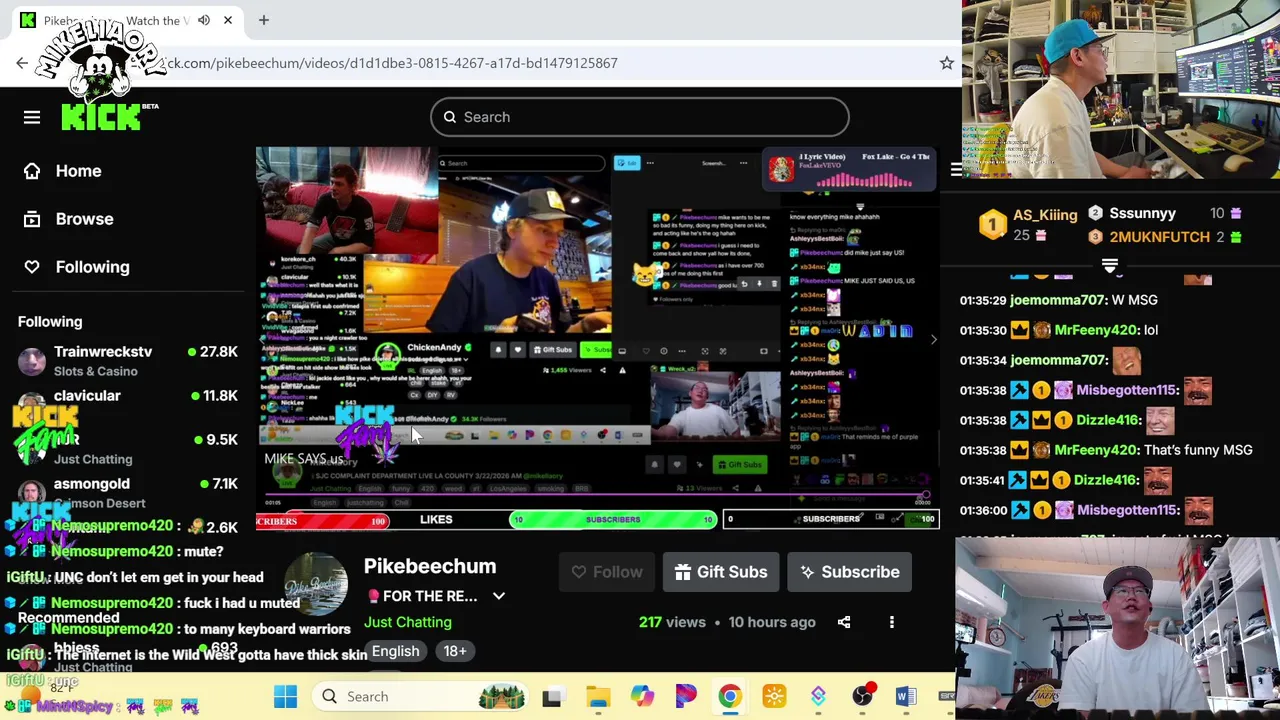
Task: Bookmark this page with the star icon
Action: tap(946, 63)
